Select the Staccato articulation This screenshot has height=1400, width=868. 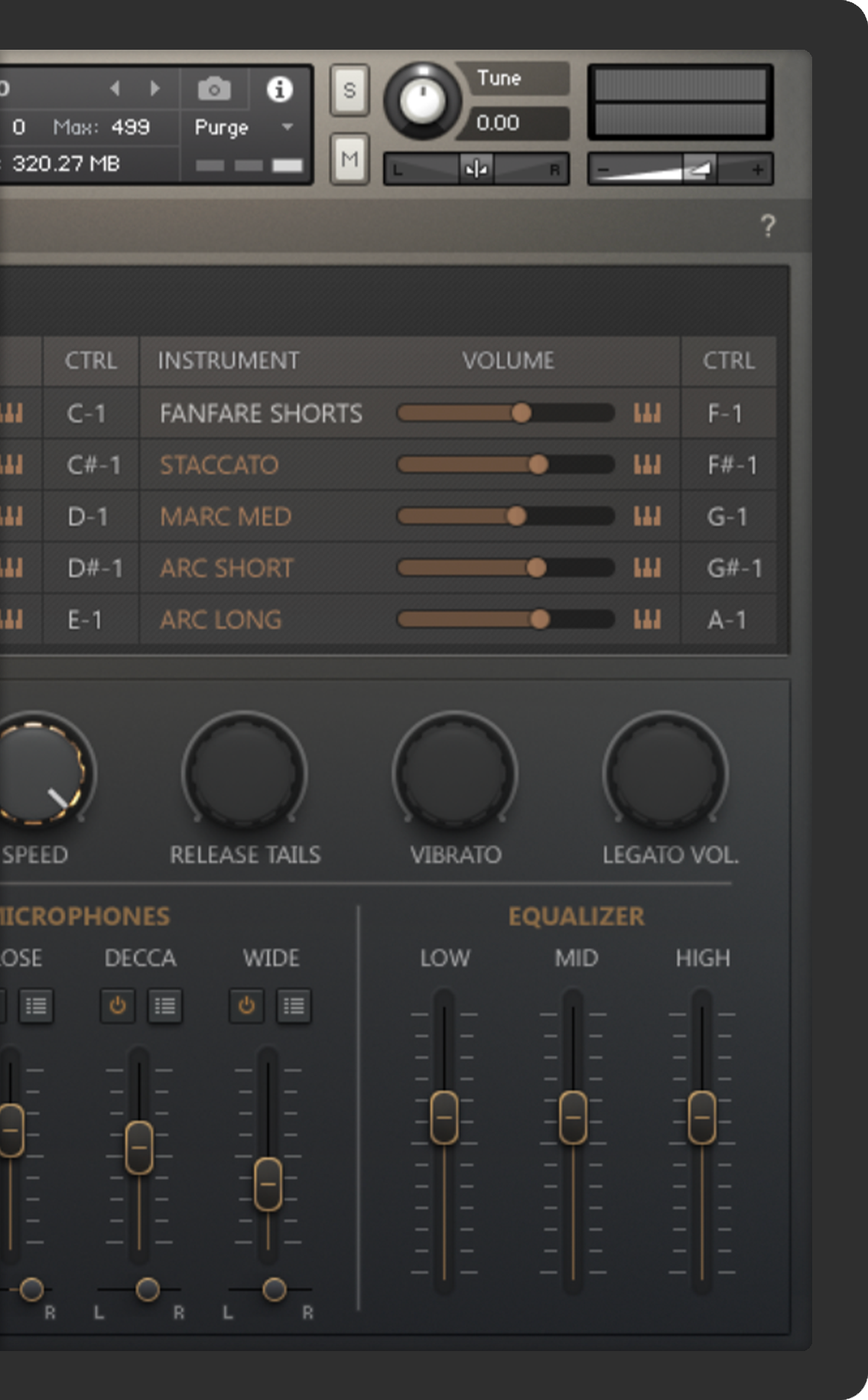(219, 465)
